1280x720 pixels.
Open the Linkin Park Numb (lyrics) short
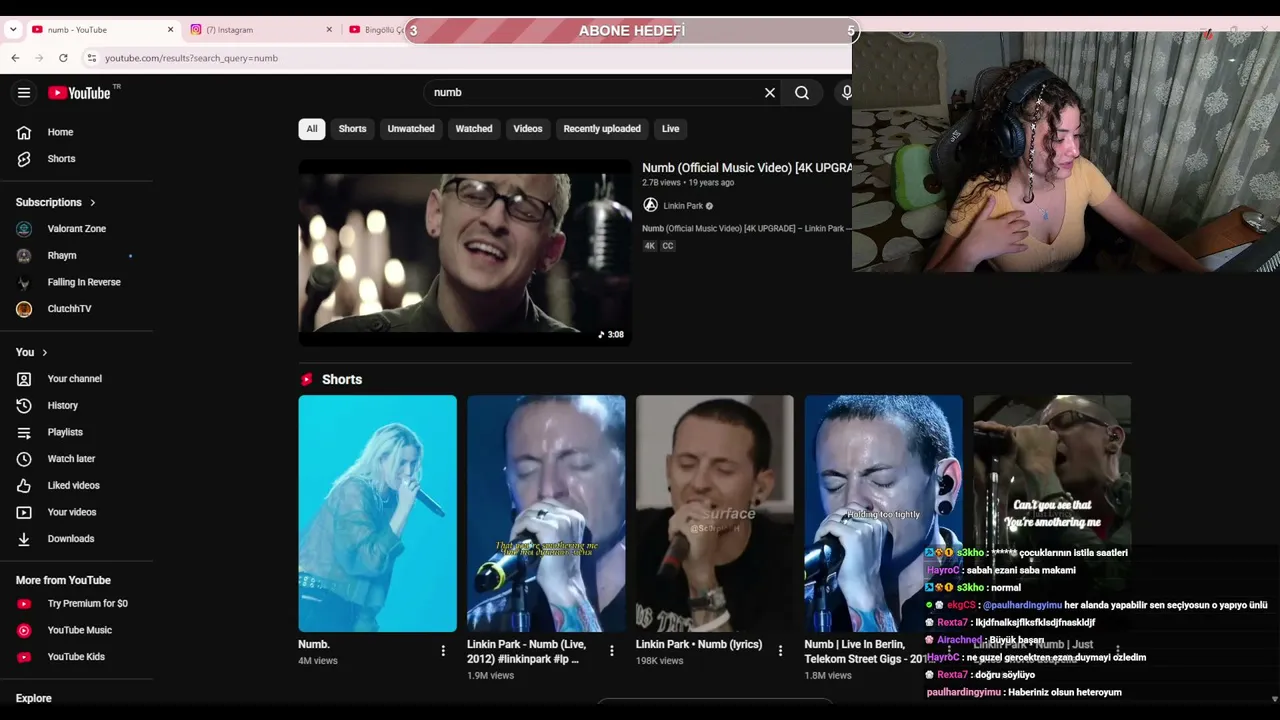(x=715, y=513)
